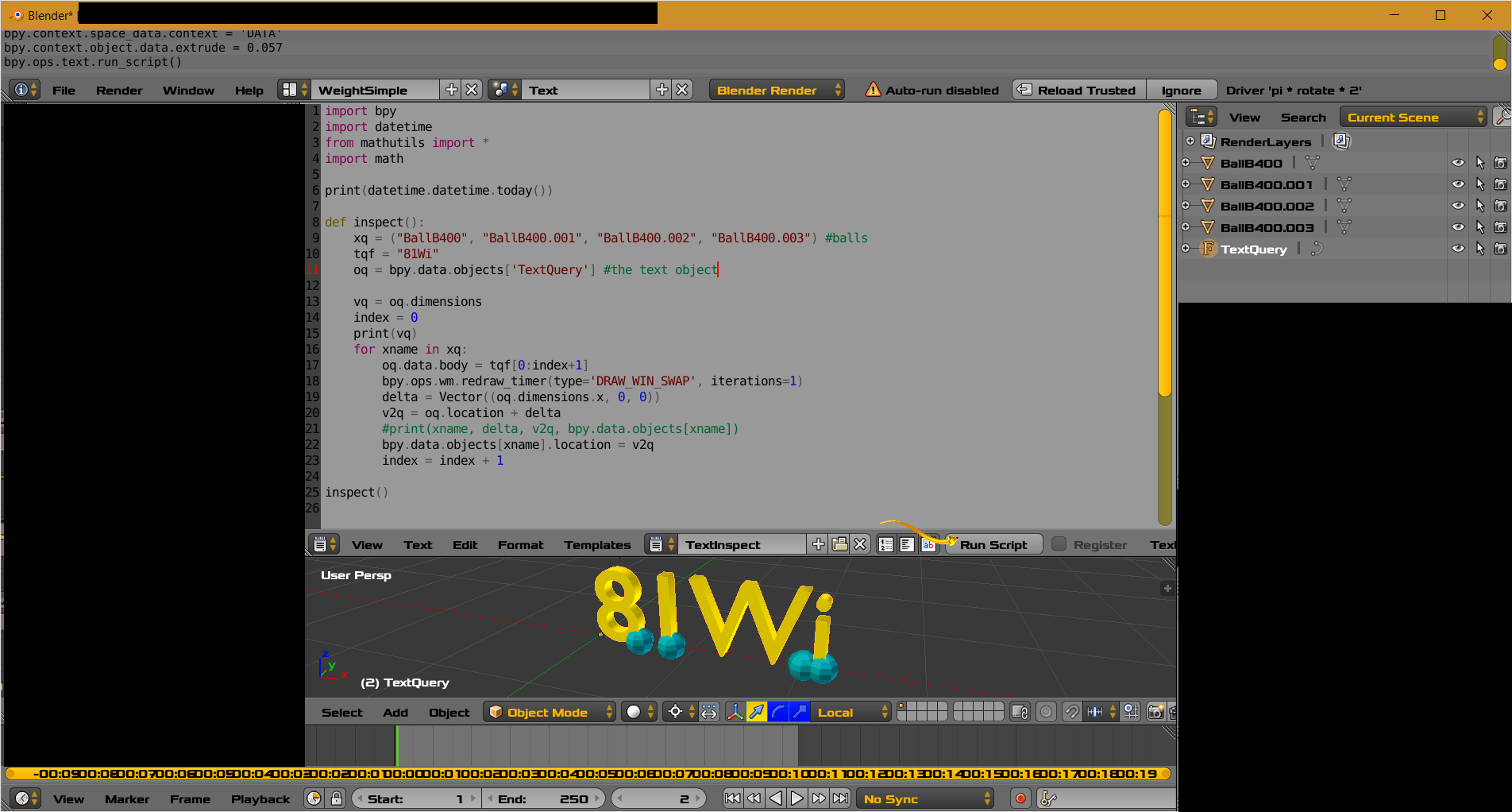1512x812 pixels.
Task: Select the line numbers icon in text editor
Action: coord(885,544)
